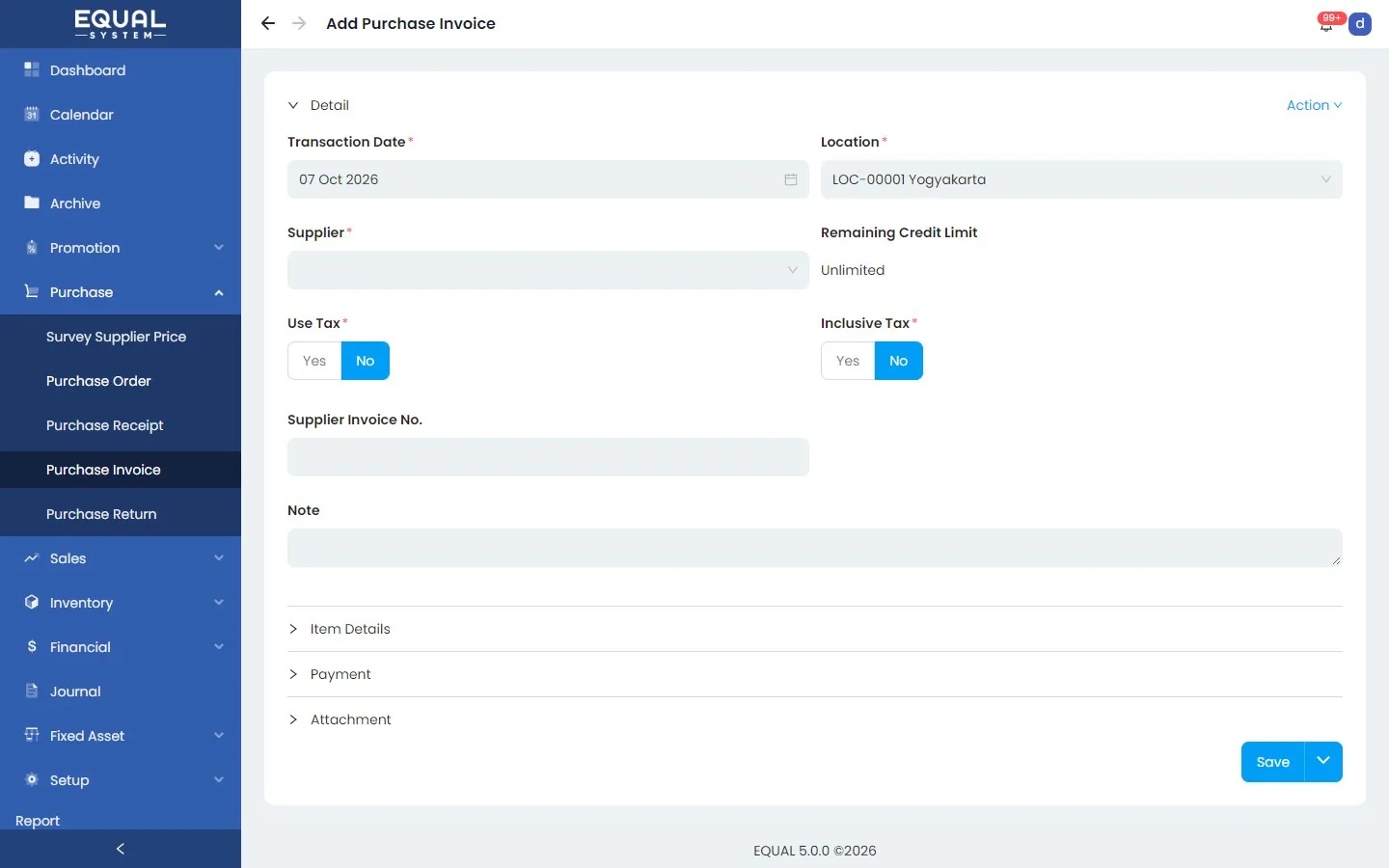Collapse the sidebar with the bottom chevron
The image size is (1389, 868).
121,849
